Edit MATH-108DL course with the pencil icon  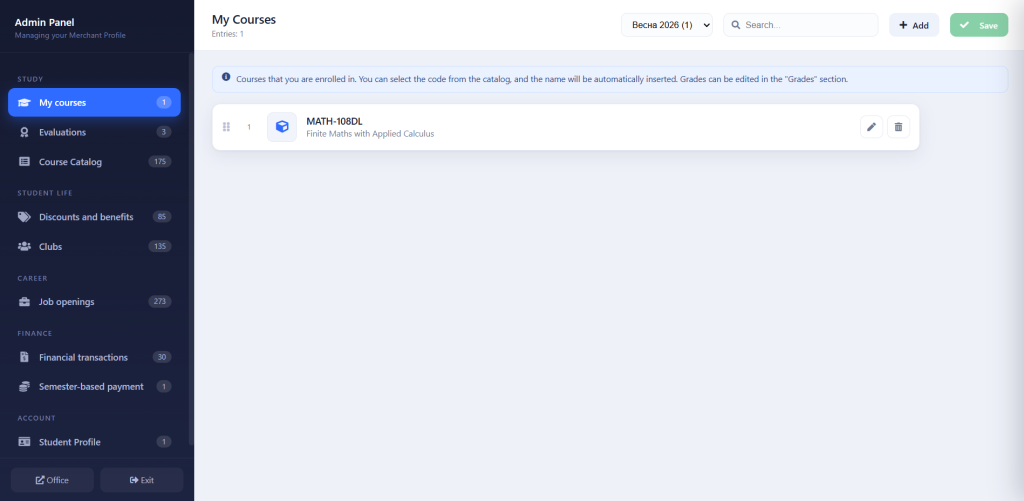tap(871, 127)
